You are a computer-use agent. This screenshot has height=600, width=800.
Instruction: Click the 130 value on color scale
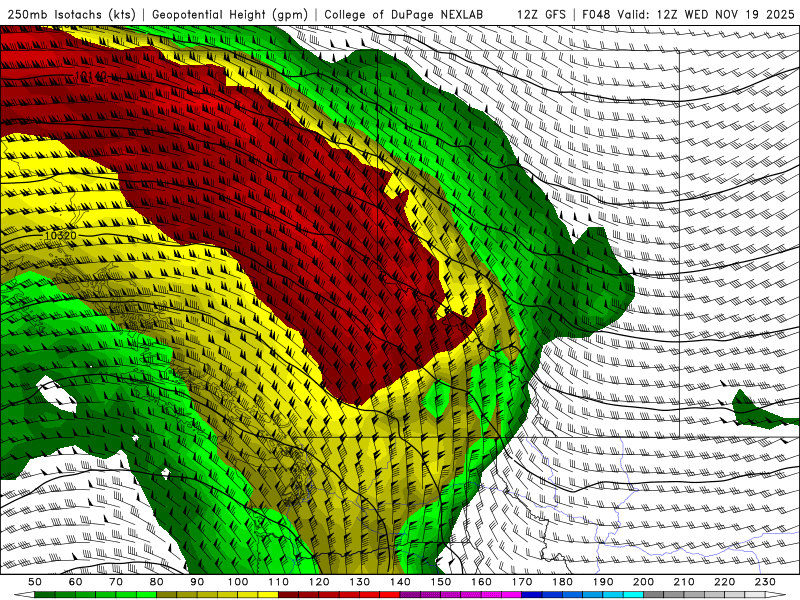coord(360,582)
